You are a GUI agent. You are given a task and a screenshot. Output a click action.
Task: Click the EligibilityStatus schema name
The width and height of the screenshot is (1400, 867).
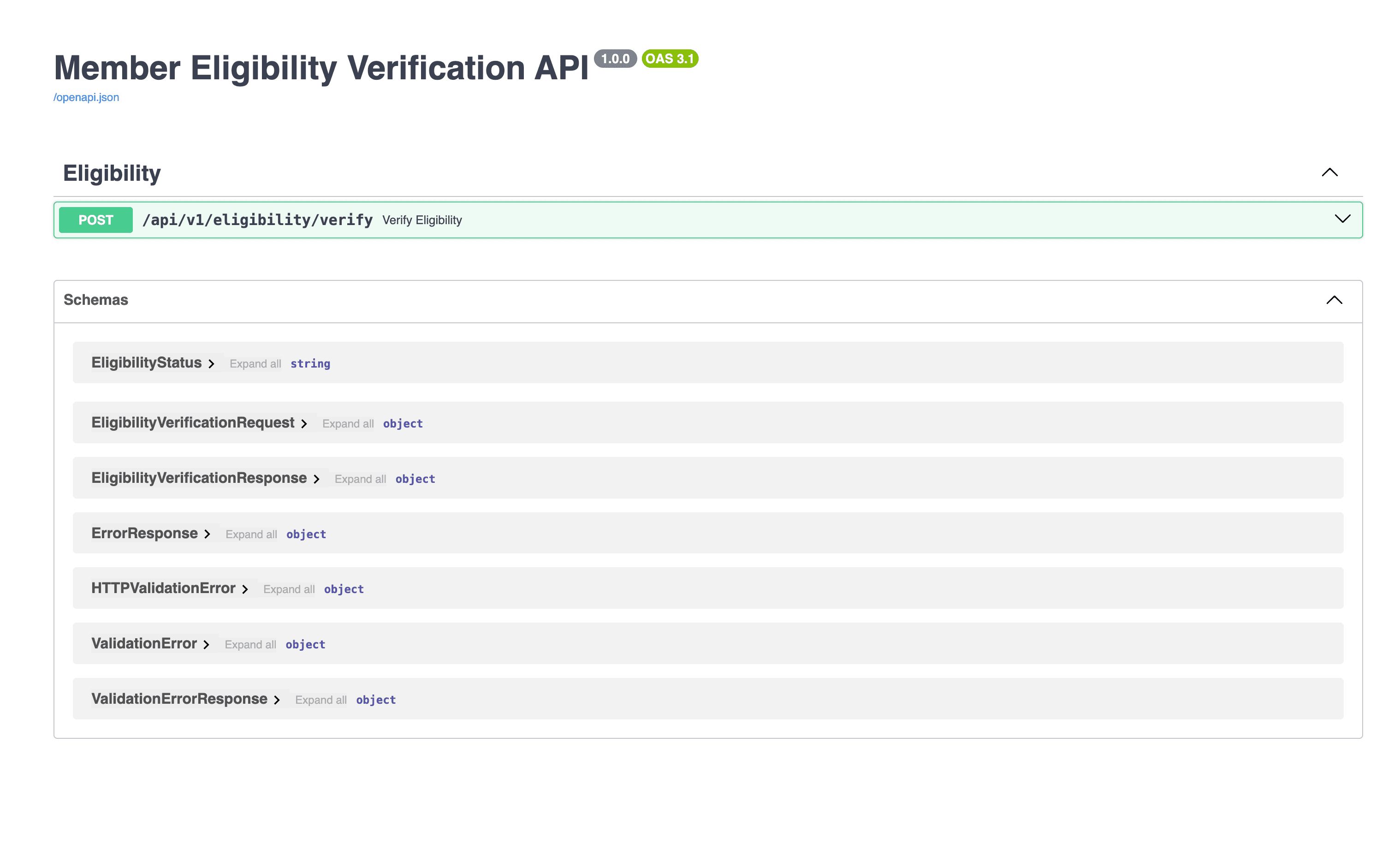click(x=146, y=363)
